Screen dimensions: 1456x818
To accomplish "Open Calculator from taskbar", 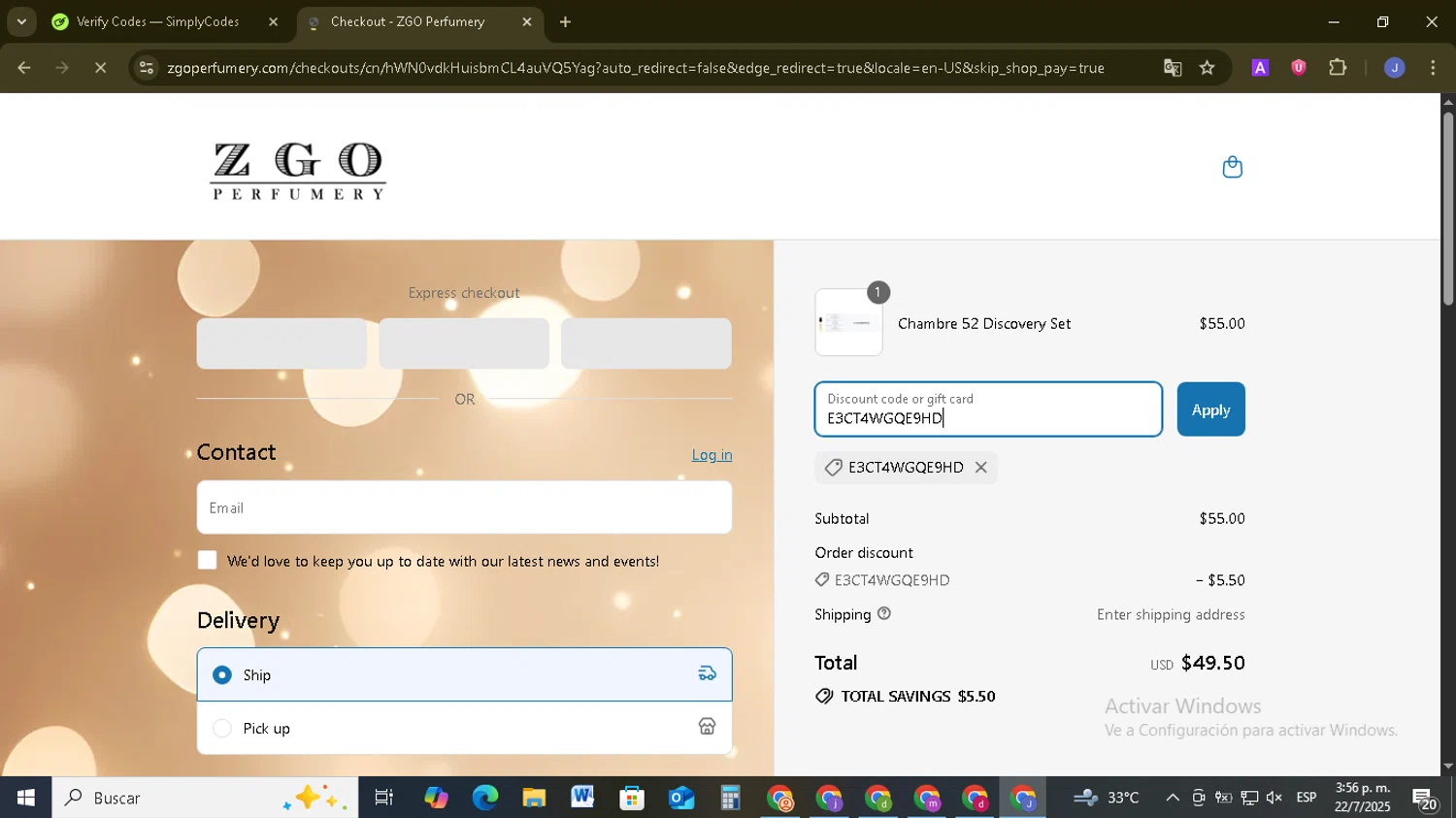I will click(730, 798).
